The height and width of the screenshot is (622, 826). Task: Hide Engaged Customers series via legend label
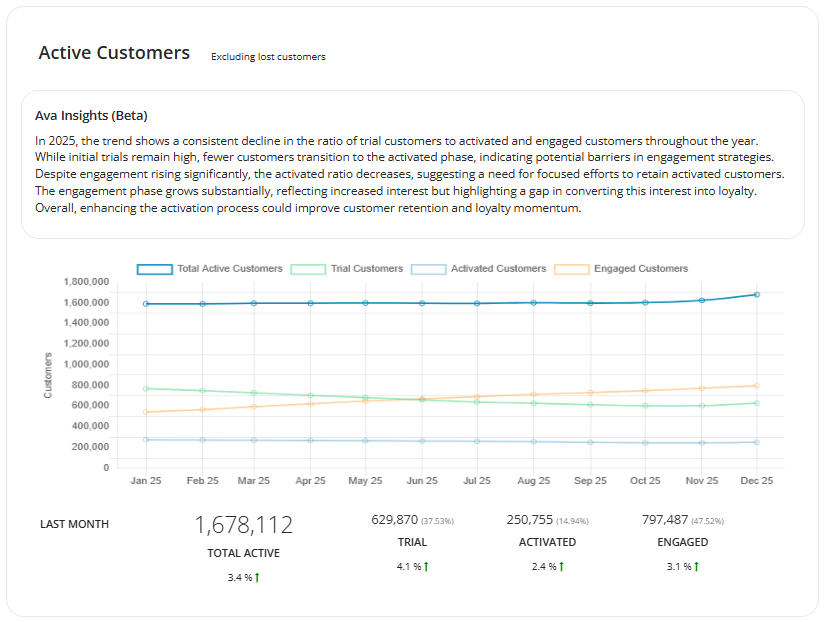641,269
